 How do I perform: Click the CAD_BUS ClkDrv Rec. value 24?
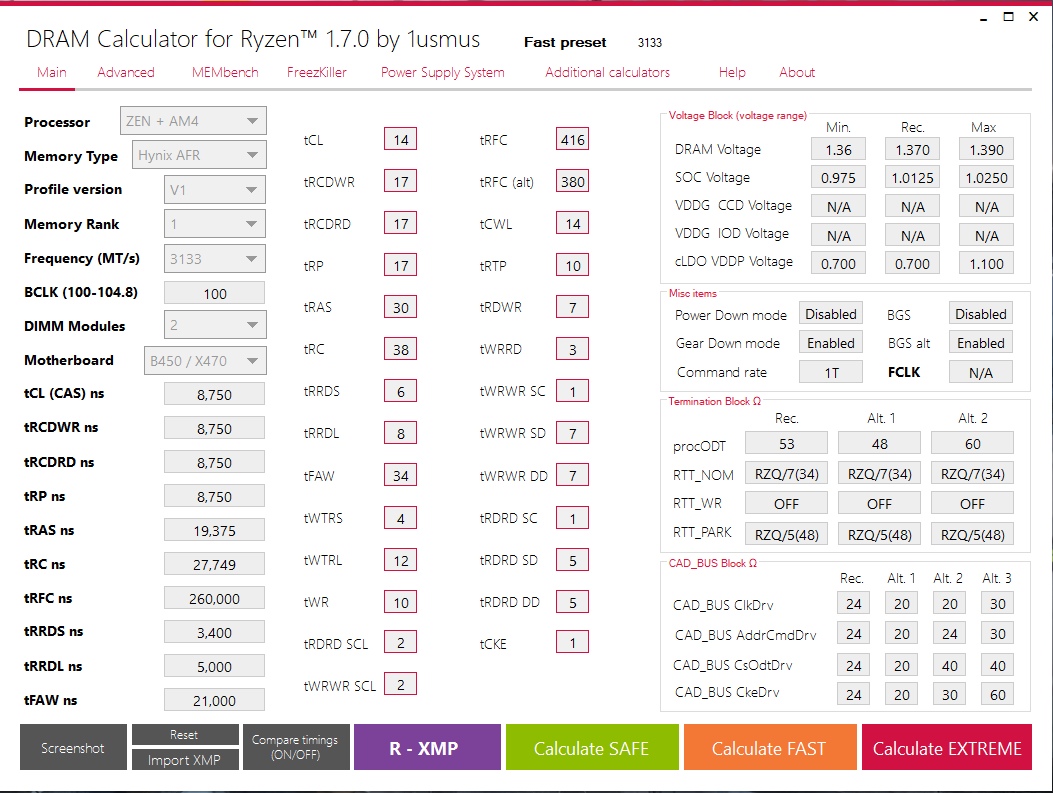(x=854, y=603)
